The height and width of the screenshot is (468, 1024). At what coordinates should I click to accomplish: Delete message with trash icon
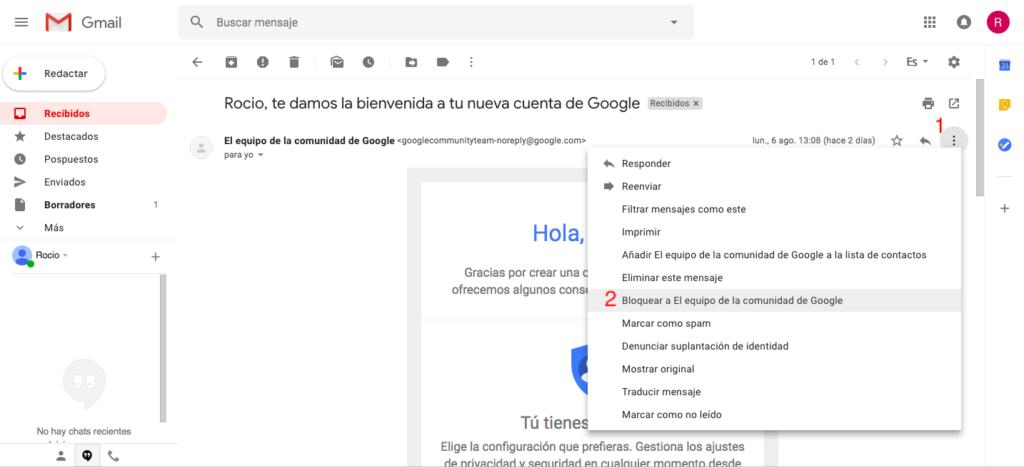(x=294, y=62)
